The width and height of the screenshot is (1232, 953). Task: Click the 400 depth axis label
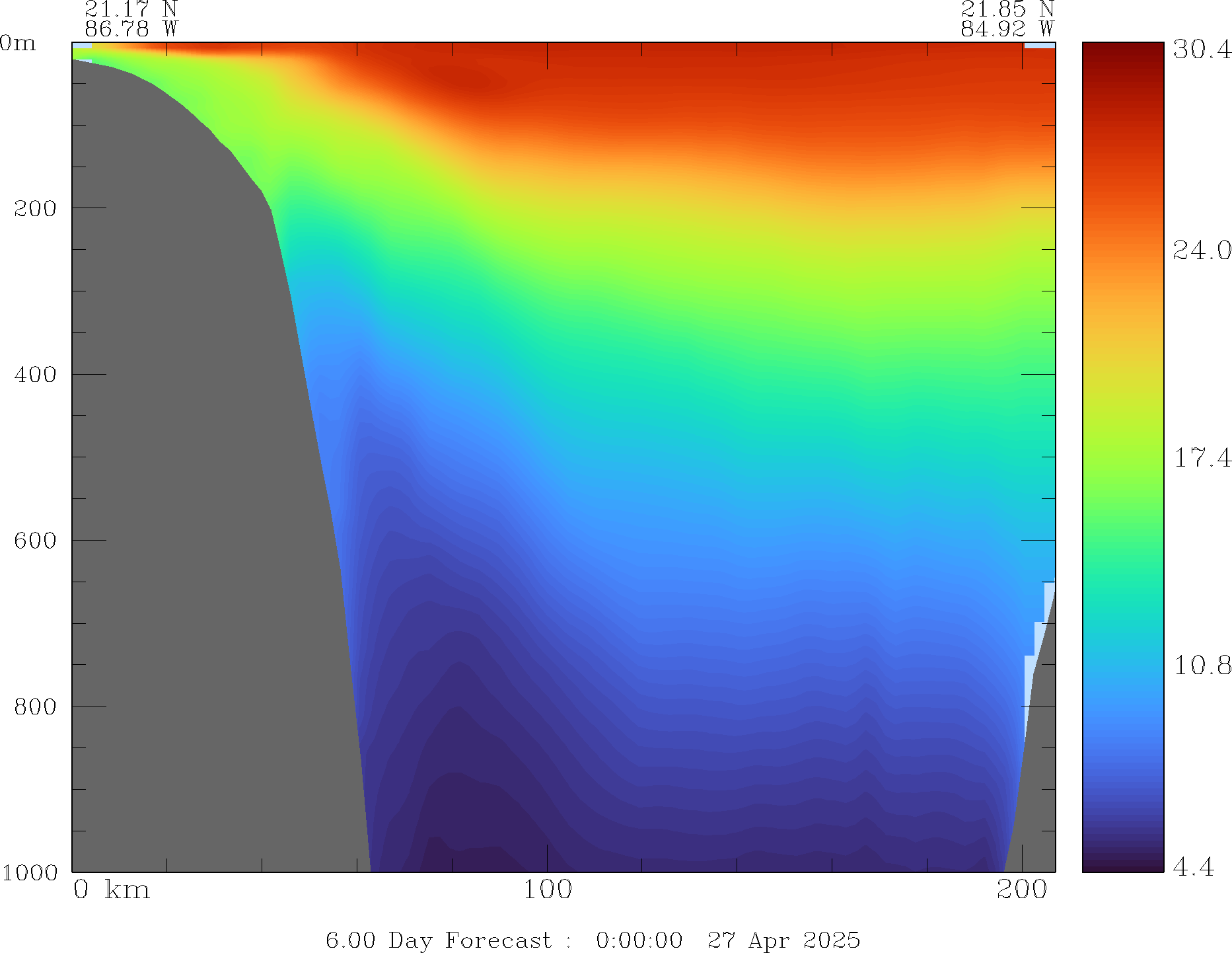point(35,374)
